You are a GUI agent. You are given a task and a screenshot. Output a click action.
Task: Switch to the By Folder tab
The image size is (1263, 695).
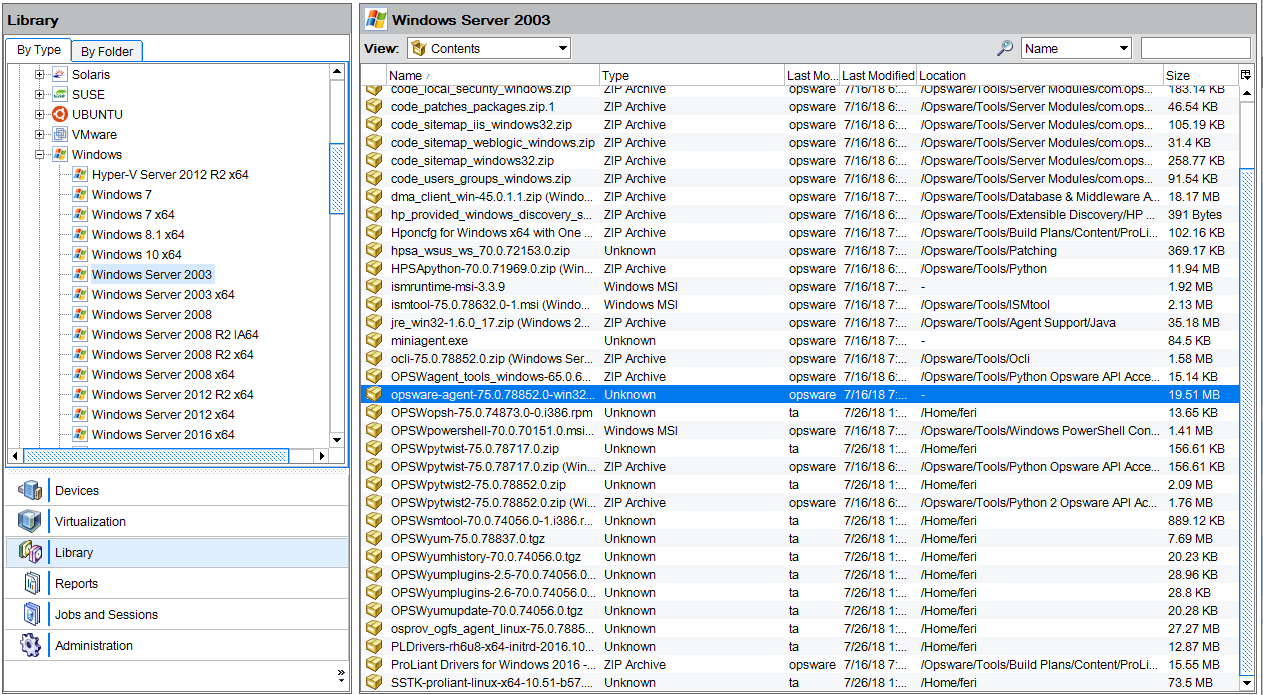click(107, 51)
